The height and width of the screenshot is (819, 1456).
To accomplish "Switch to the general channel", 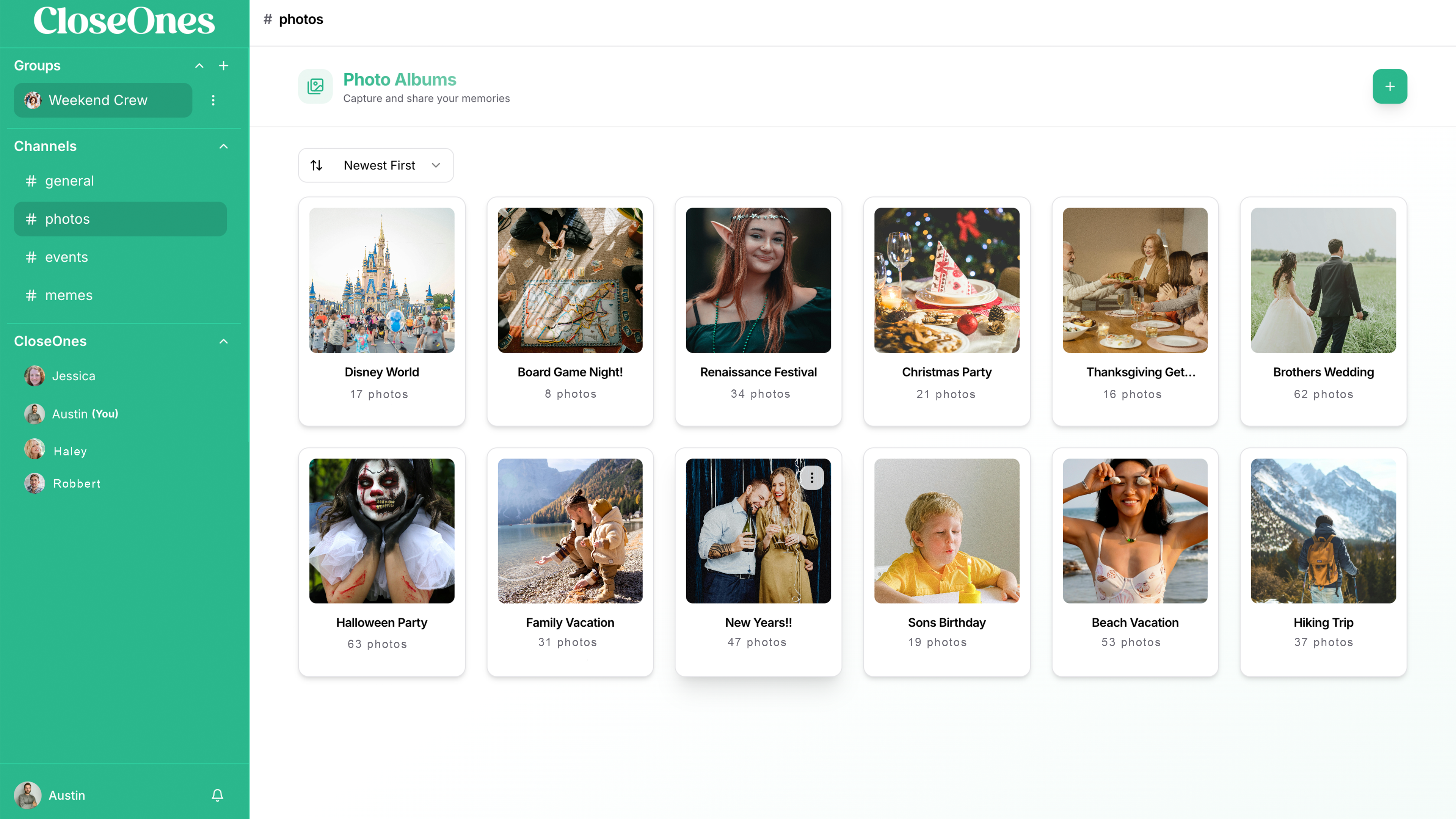I will pyautogui.click(x=69, y=181).
